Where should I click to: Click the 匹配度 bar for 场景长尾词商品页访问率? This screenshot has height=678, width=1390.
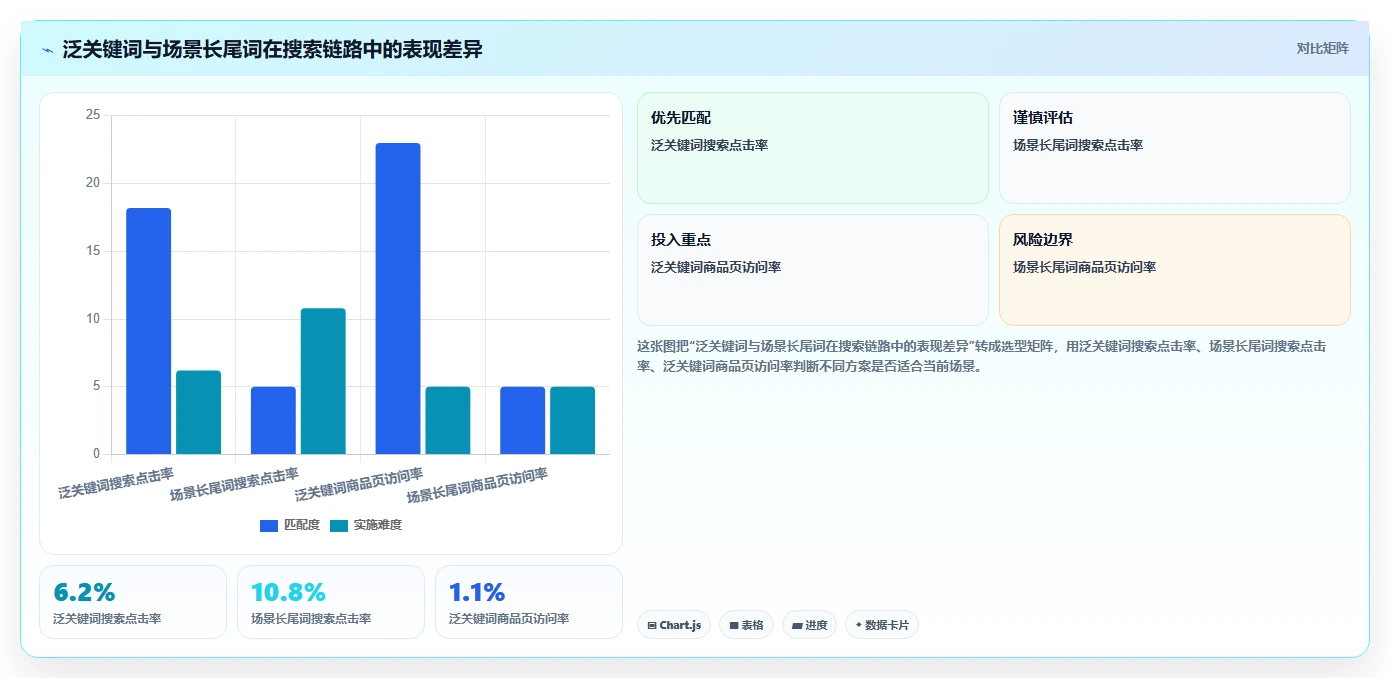point(523,420)
